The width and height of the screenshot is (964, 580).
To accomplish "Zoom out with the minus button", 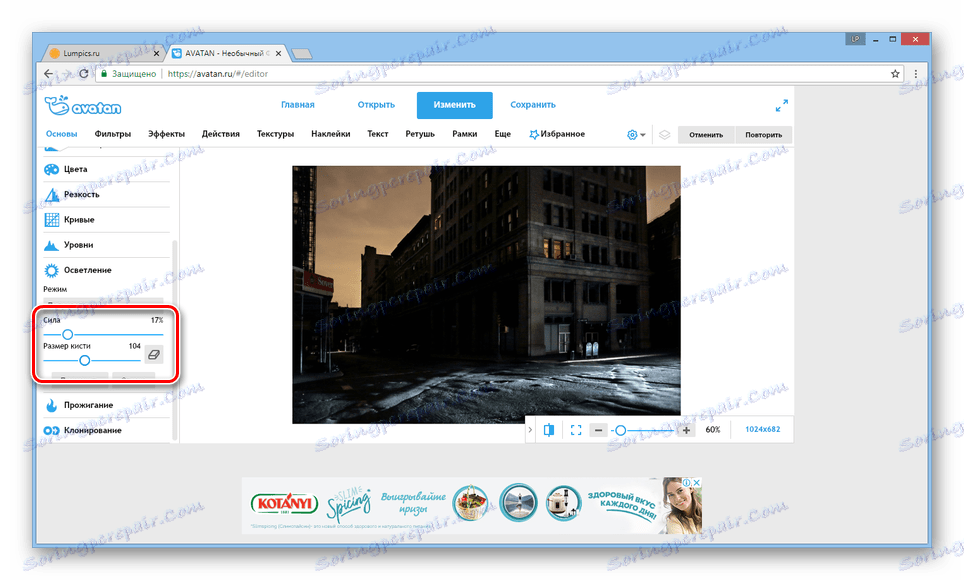I will pyautogui.click(x=598, y=430).
